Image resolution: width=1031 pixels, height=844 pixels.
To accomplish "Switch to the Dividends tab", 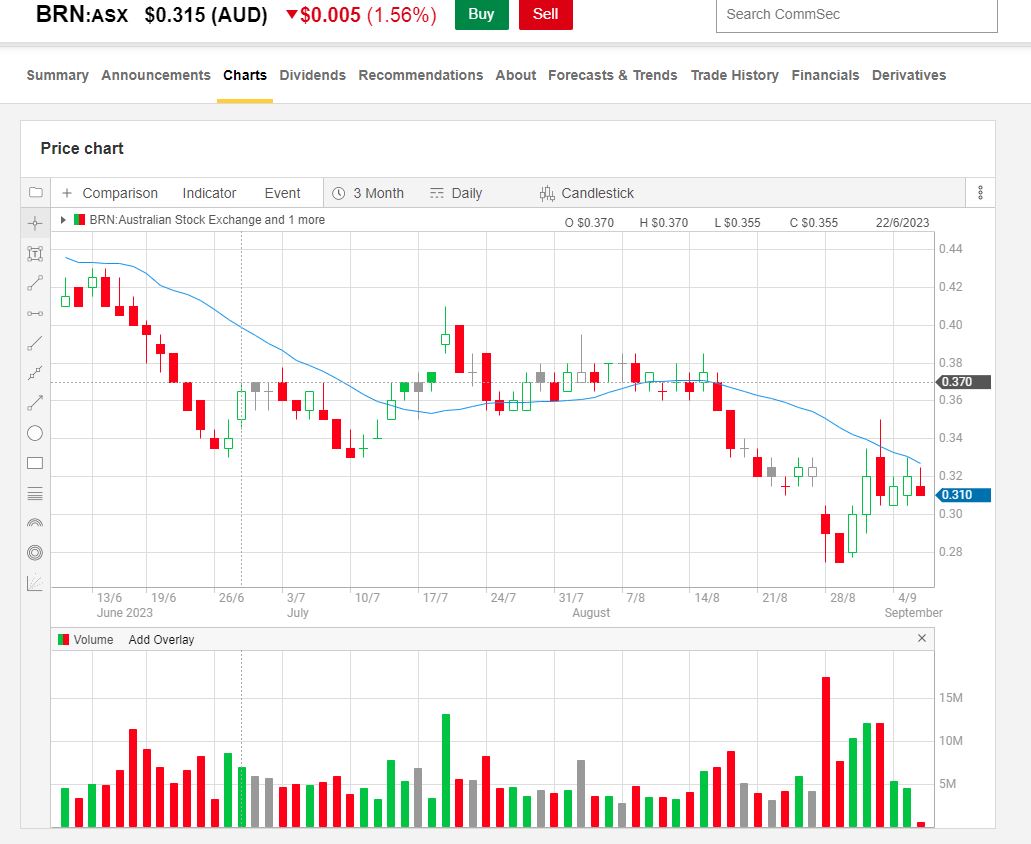I will tap(312, 75).
